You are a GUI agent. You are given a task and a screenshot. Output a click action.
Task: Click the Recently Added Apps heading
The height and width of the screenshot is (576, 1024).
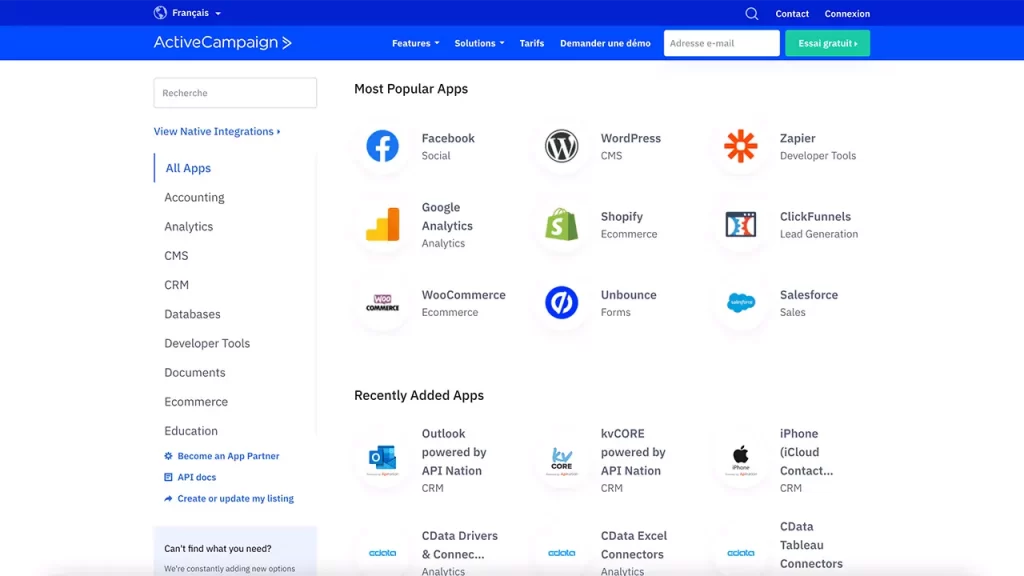point(419,395)
